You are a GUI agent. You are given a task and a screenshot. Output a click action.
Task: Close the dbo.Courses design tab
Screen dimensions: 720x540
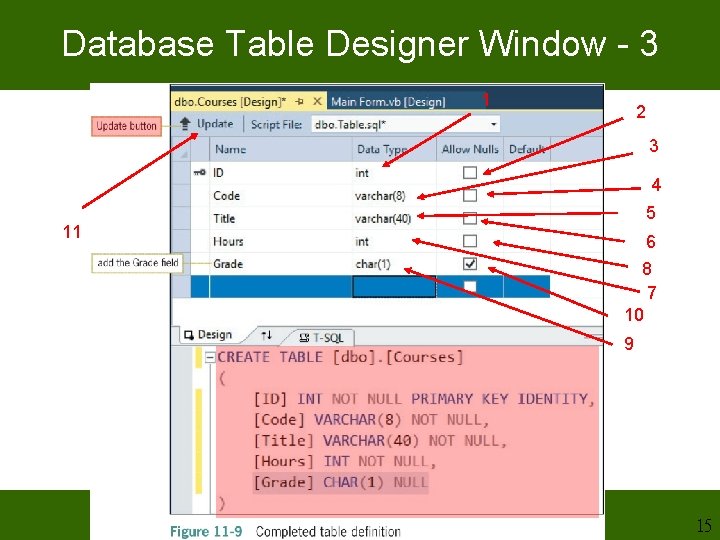(317, 101)
